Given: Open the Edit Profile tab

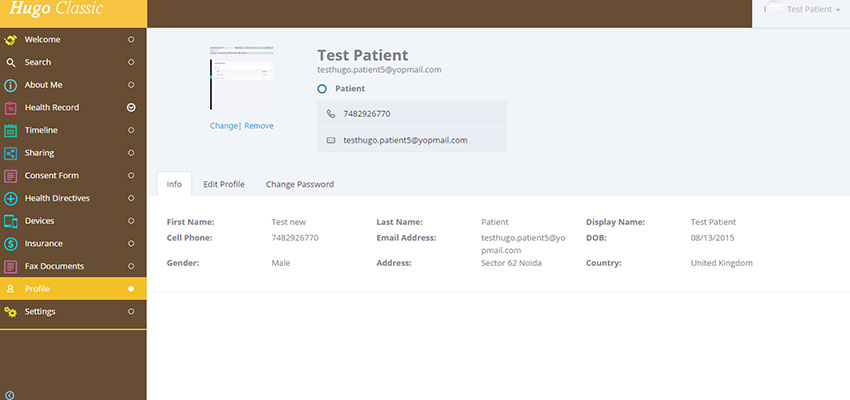Looking at the screenshot, I should click(224, 184).
